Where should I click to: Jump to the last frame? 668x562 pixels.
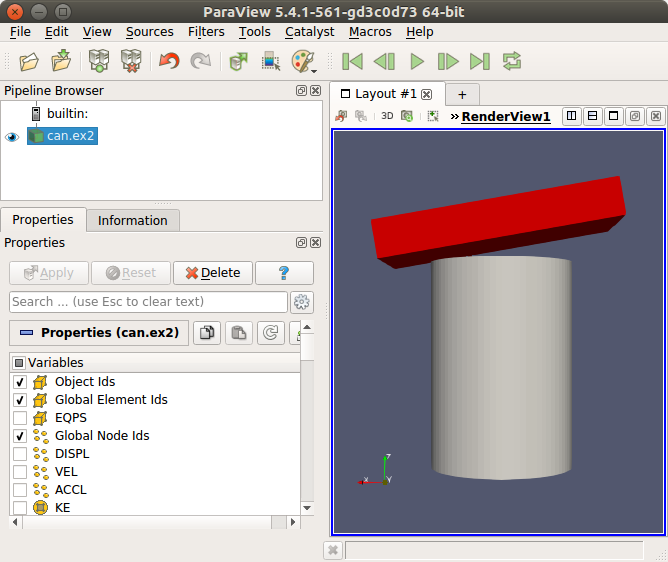click(480, 61)
